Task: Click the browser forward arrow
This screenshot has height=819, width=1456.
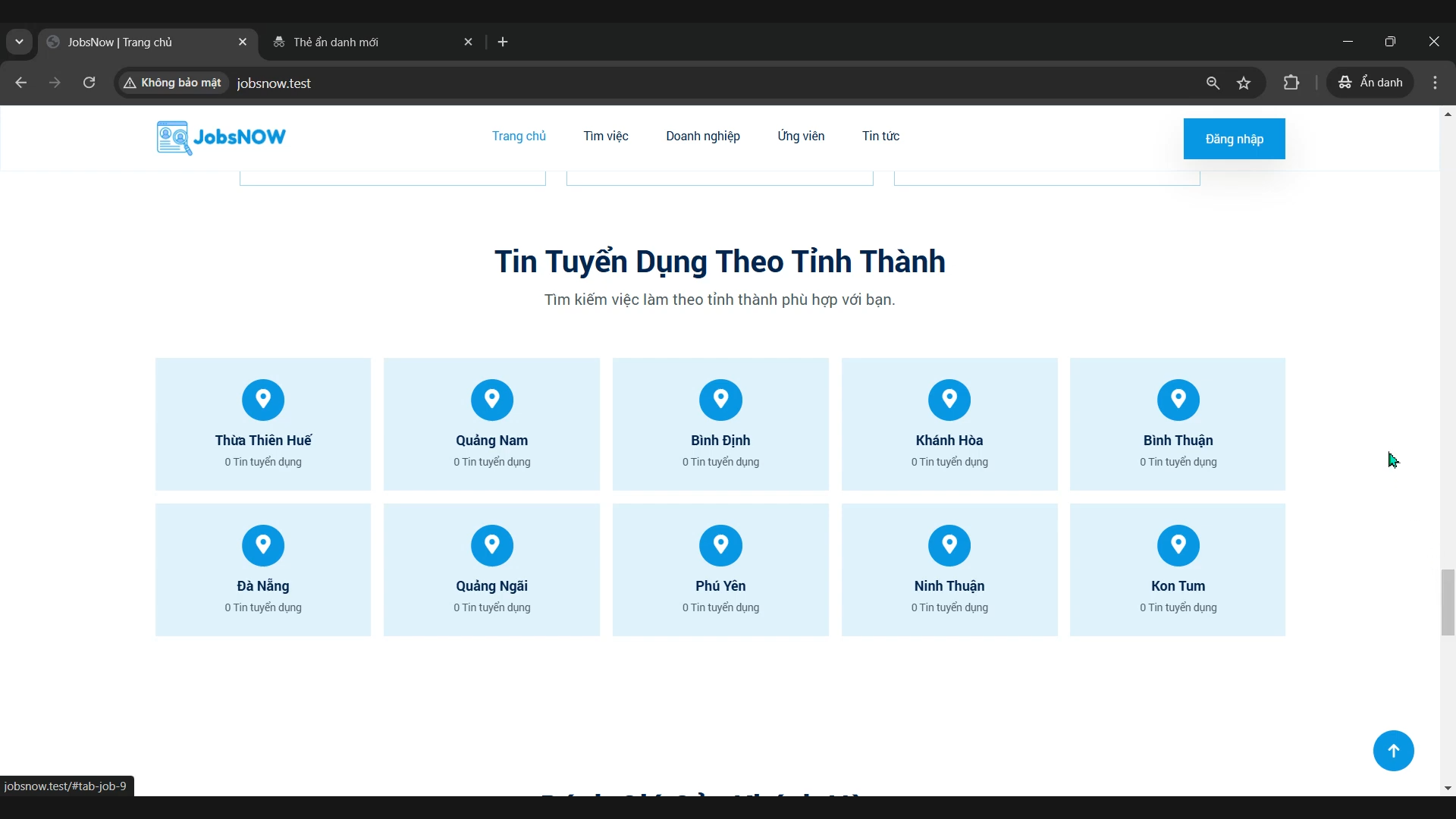Action: coord(55,83)
